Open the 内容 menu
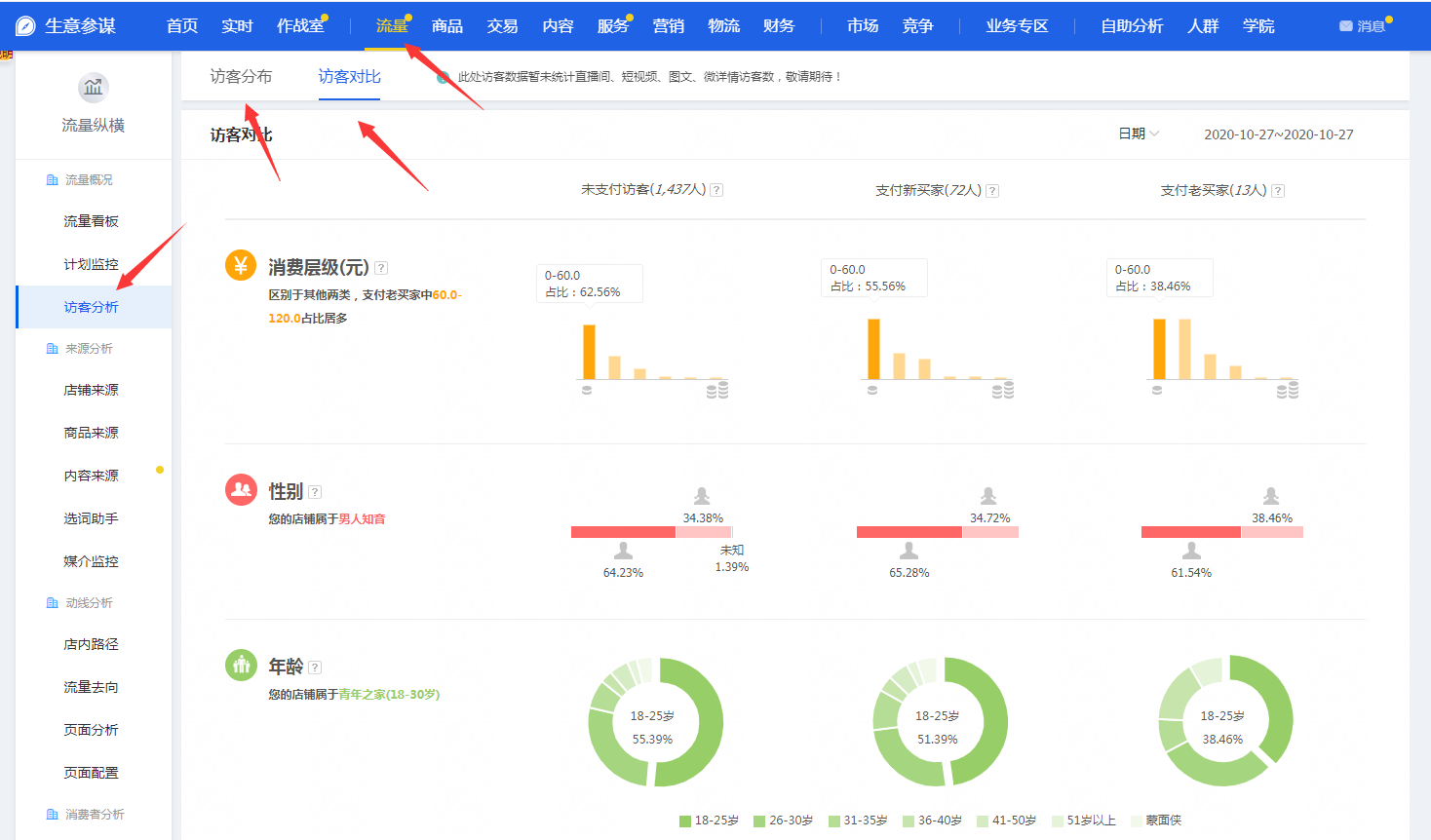 (x=558, y=26)
